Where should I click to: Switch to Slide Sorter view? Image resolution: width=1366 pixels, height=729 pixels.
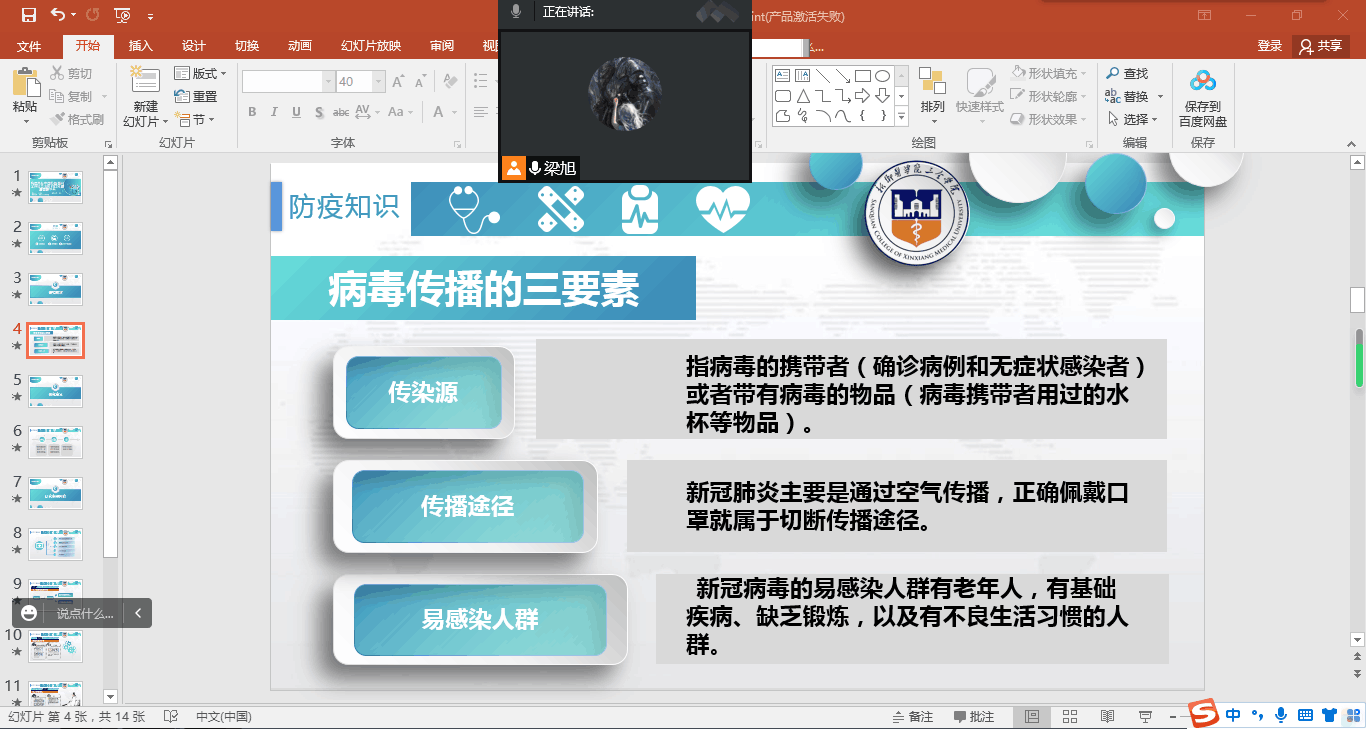coord(1069,717)
